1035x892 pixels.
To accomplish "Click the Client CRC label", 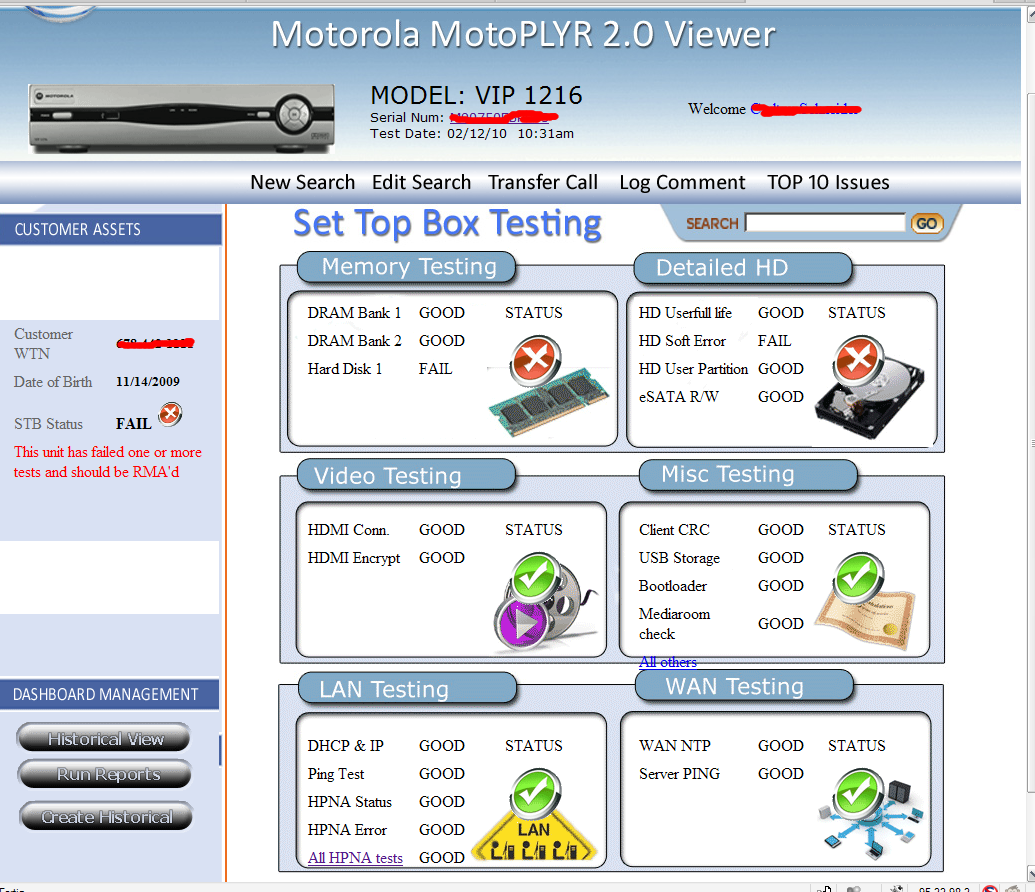I will (x=674, y=530).
